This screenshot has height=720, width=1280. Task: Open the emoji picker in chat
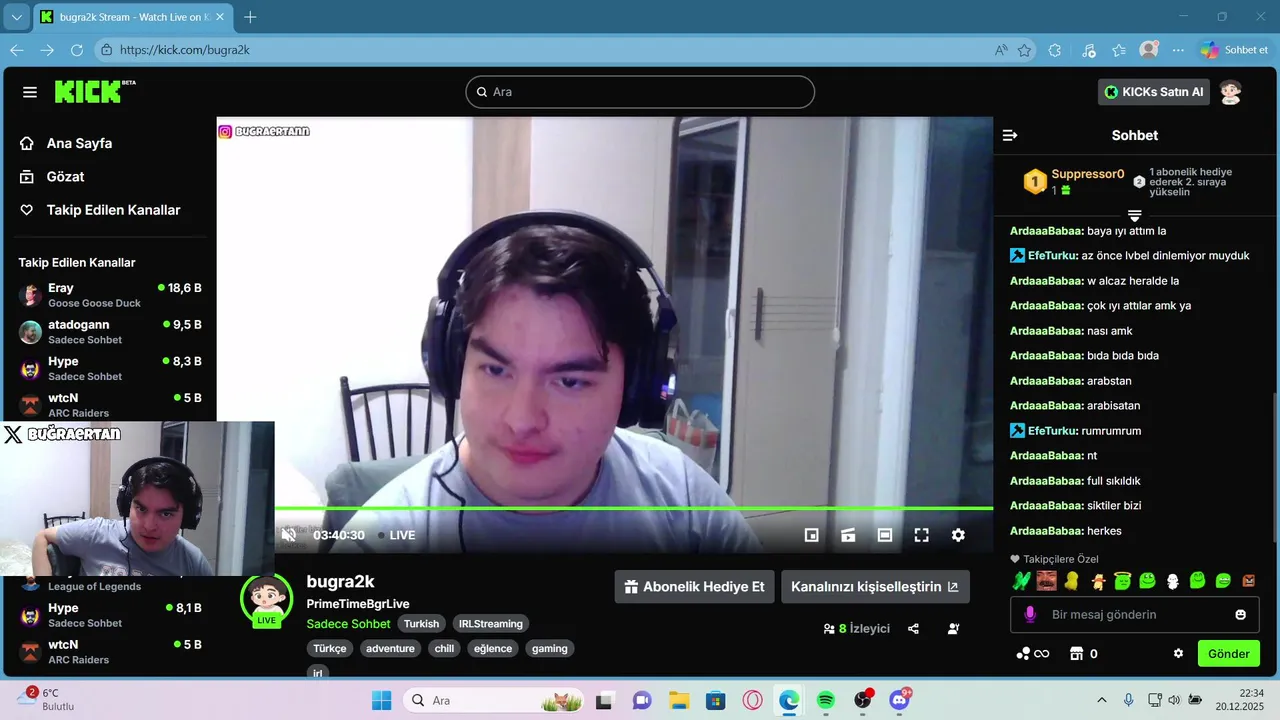pos(1241,614)
